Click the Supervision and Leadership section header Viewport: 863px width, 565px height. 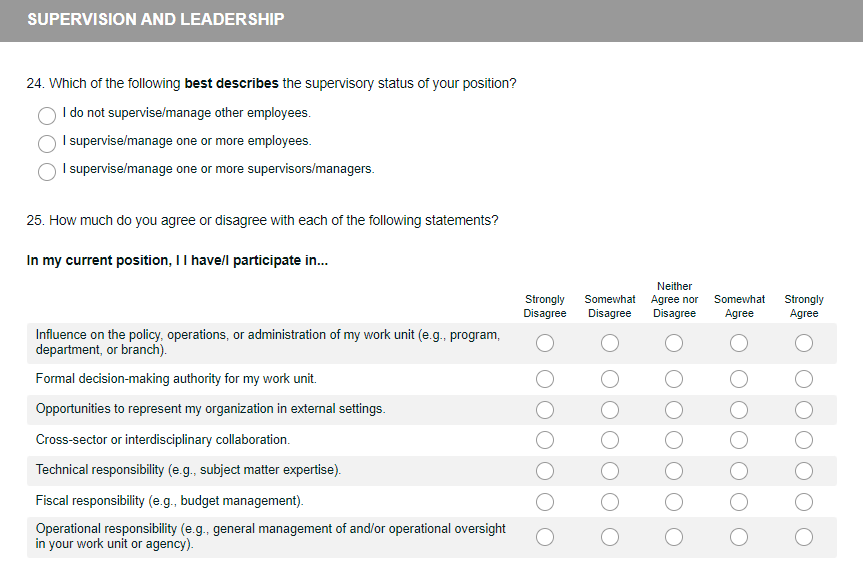156,20
